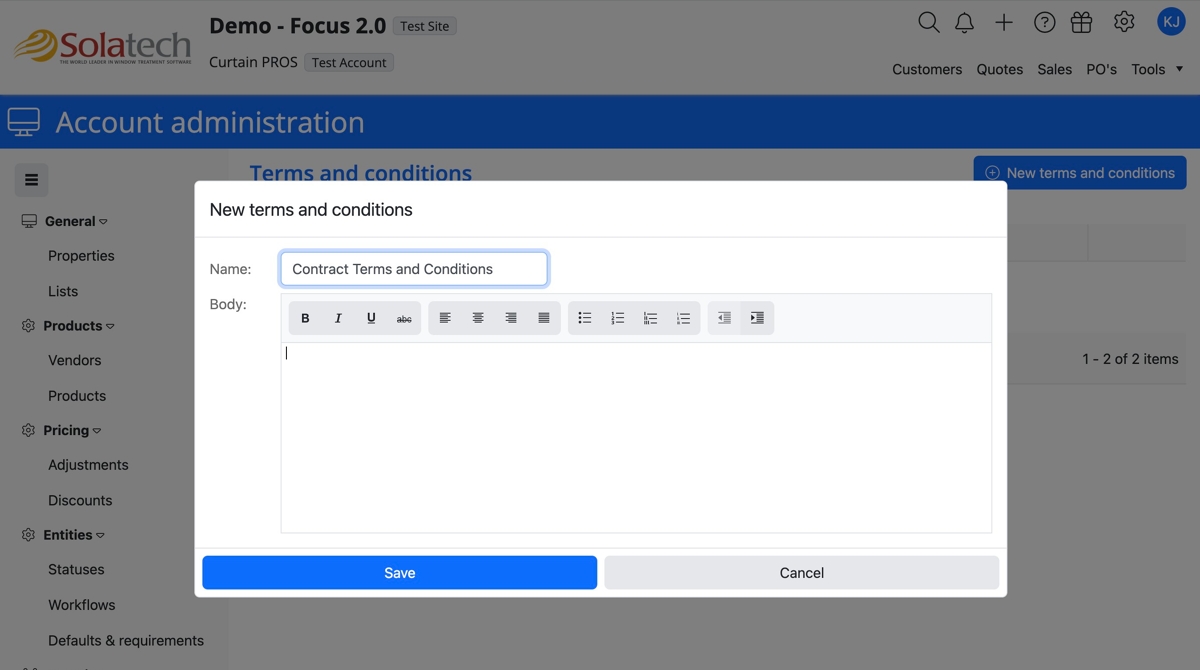This screenshot has width=1200, height=670.
Task: Click the gear icon beside Pricing section
Action: (28, 430)
